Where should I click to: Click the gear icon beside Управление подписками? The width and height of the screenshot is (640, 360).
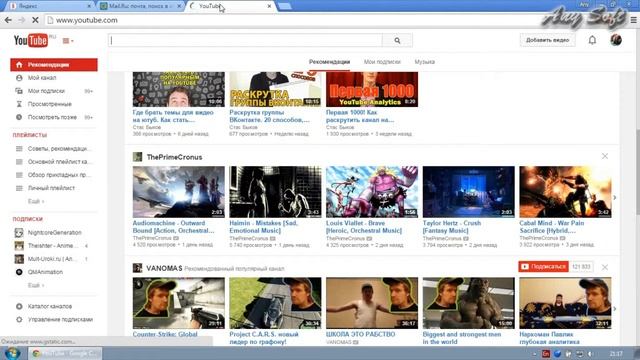(19, 320)
